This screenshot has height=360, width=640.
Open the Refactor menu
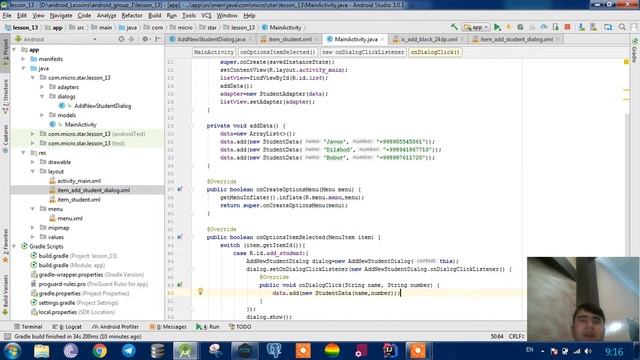click(x=132, y=16)
